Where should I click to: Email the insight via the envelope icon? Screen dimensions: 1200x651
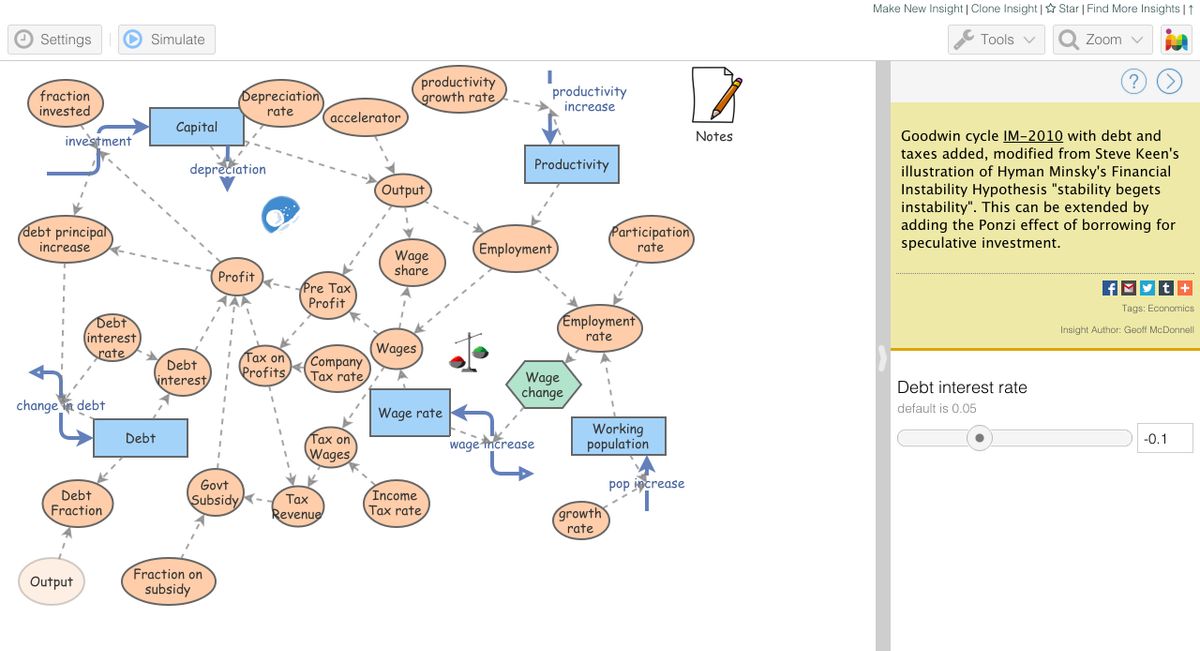[x=1128, y=288]
